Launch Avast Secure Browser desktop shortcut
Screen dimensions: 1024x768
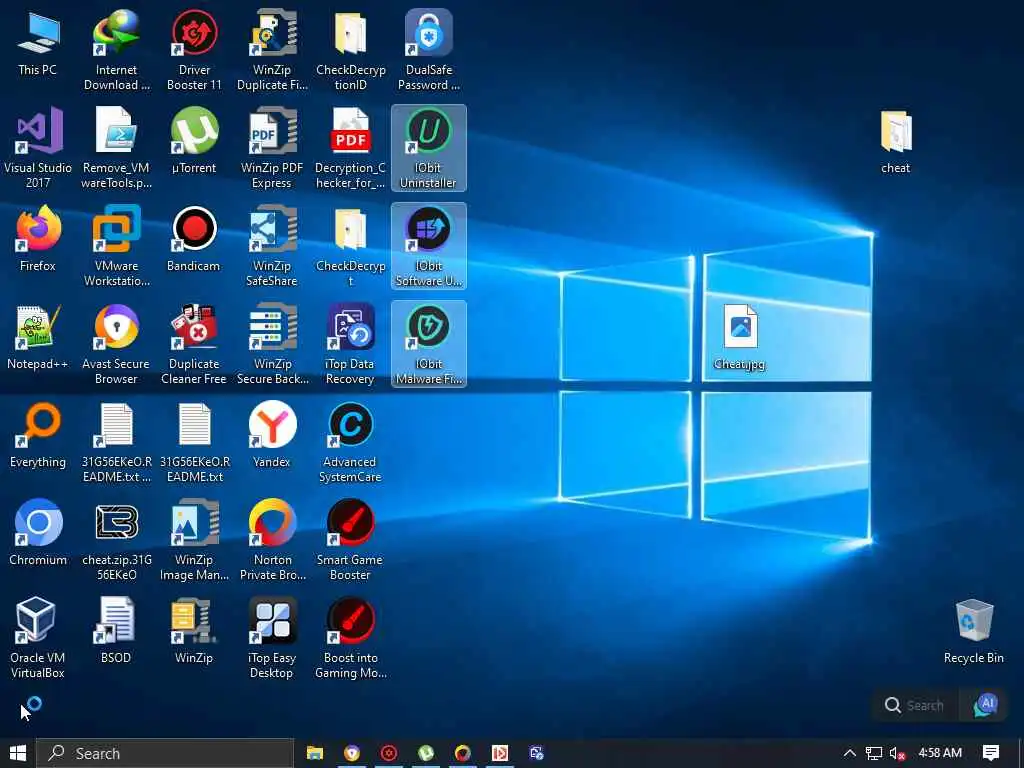116,344
